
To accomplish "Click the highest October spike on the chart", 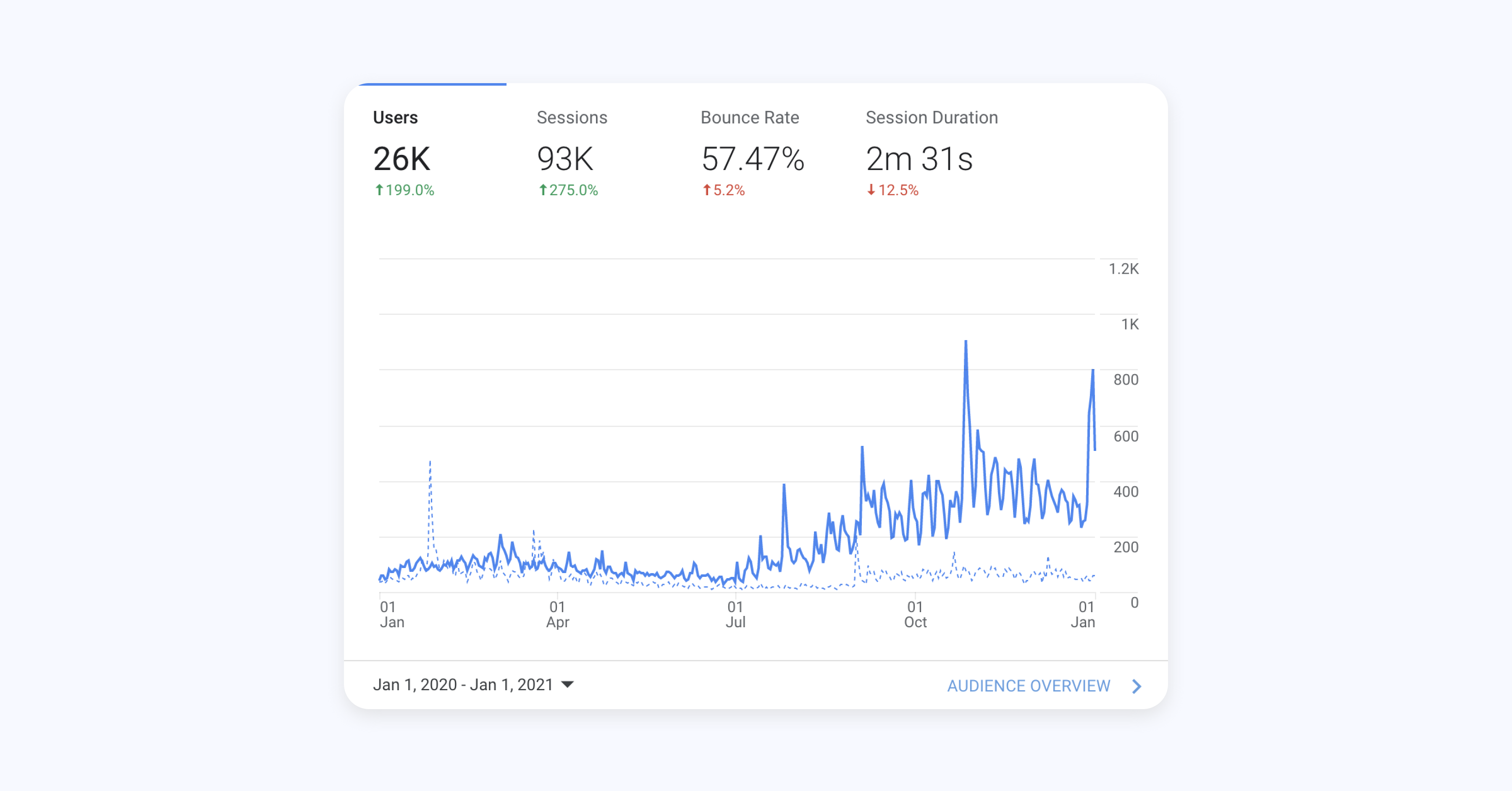I will tap(966, 342).
